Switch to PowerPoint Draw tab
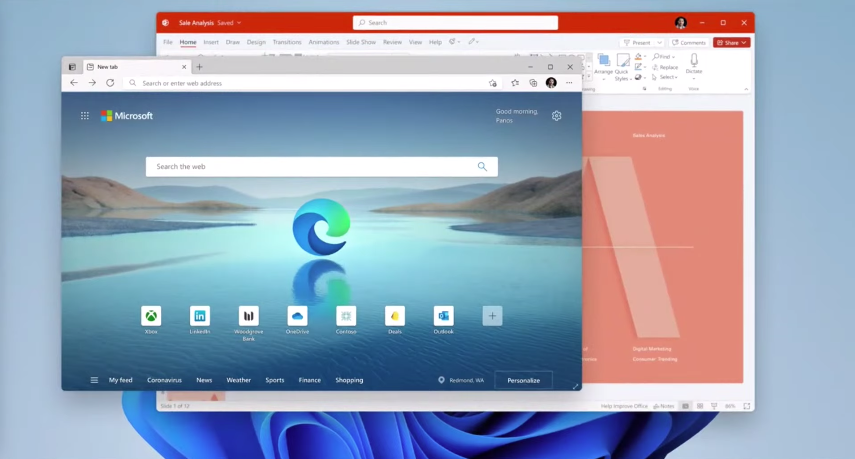This screenshot has width=855, height=459. 233,42
